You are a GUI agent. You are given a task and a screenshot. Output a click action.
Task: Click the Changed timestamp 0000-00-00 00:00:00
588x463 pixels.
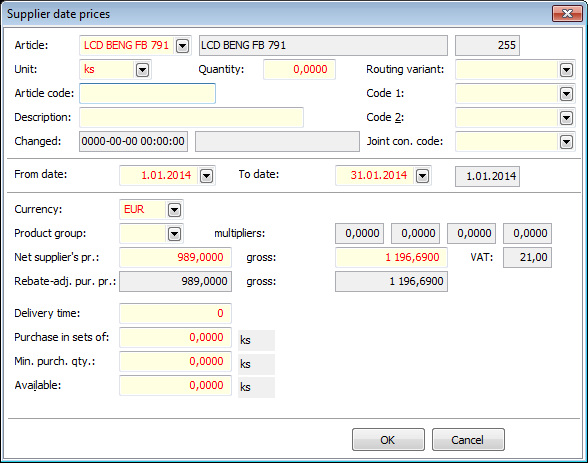coord(134,141)
